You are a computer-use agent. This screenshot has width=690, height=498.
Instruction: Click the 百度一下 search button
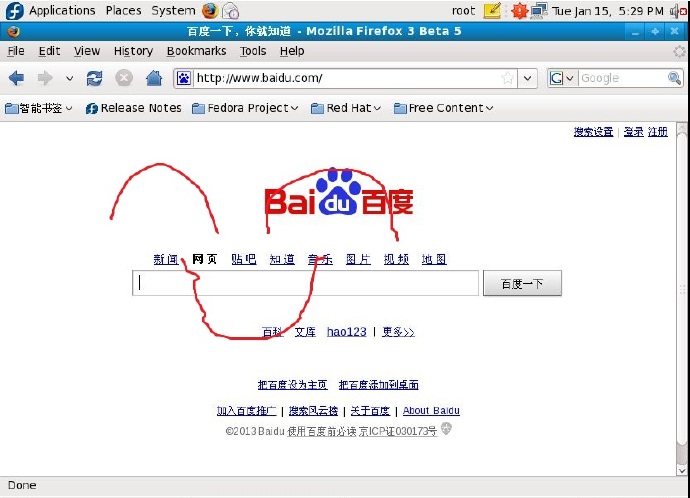(x=522, y=283)
